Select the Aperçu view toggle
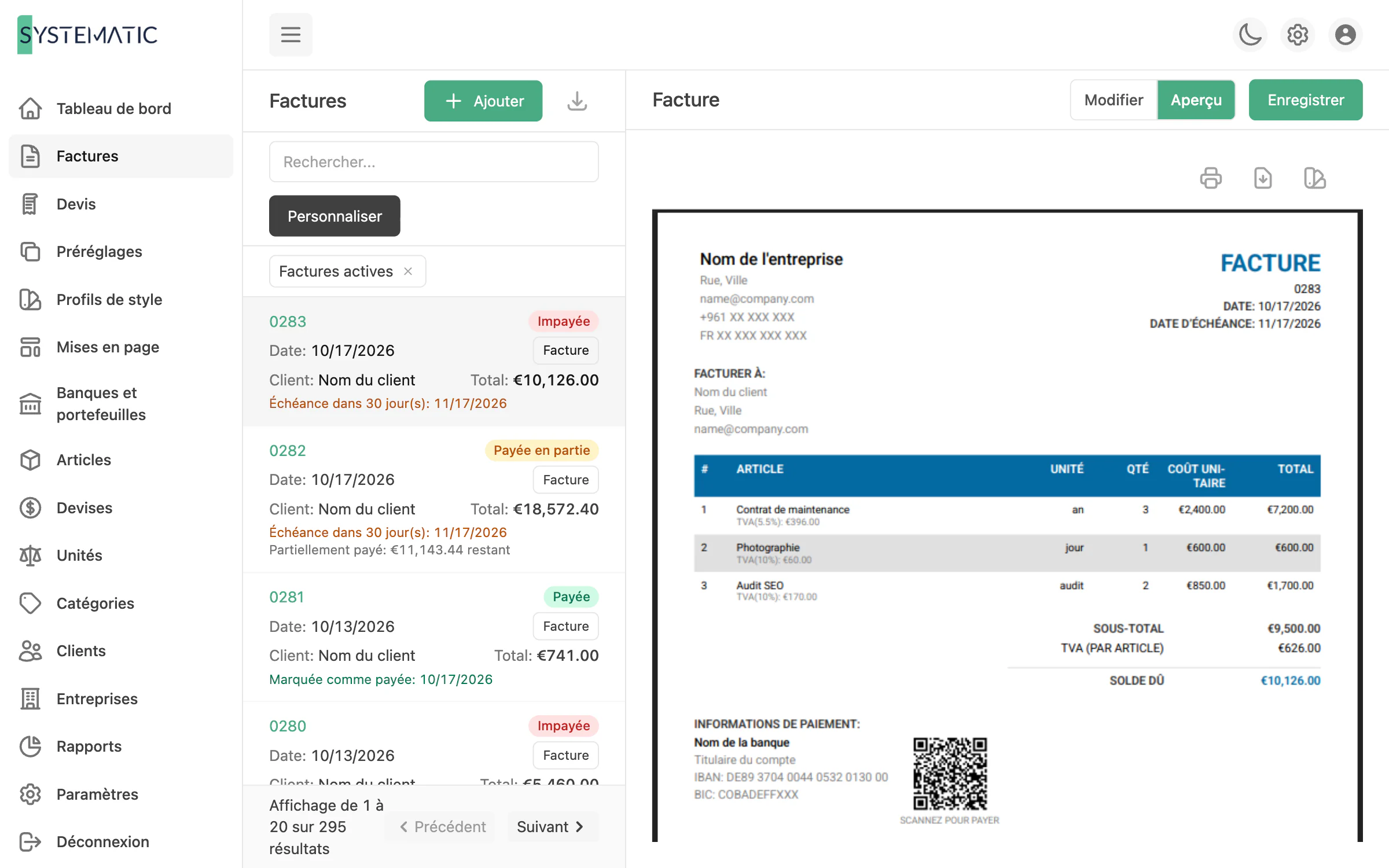Screen dimensions: 1389x868 1196,100
